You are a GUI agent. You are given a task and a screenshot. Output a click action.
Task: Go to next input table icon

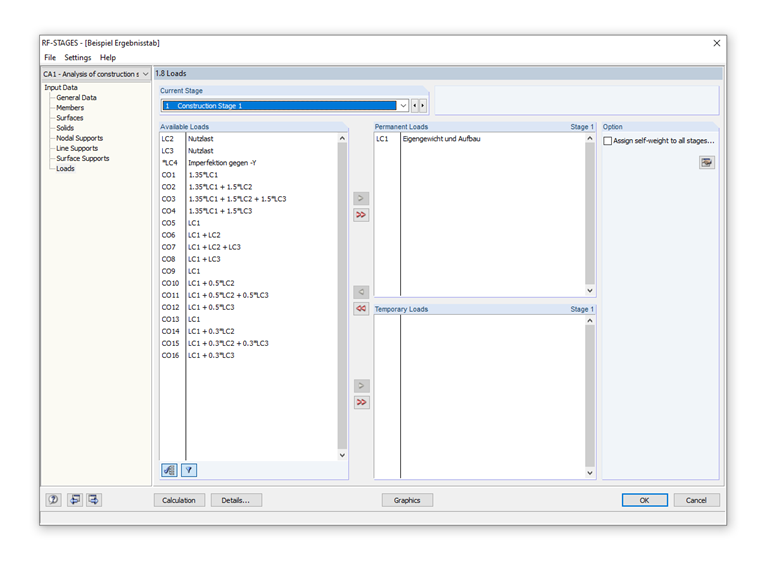(94, 500)
